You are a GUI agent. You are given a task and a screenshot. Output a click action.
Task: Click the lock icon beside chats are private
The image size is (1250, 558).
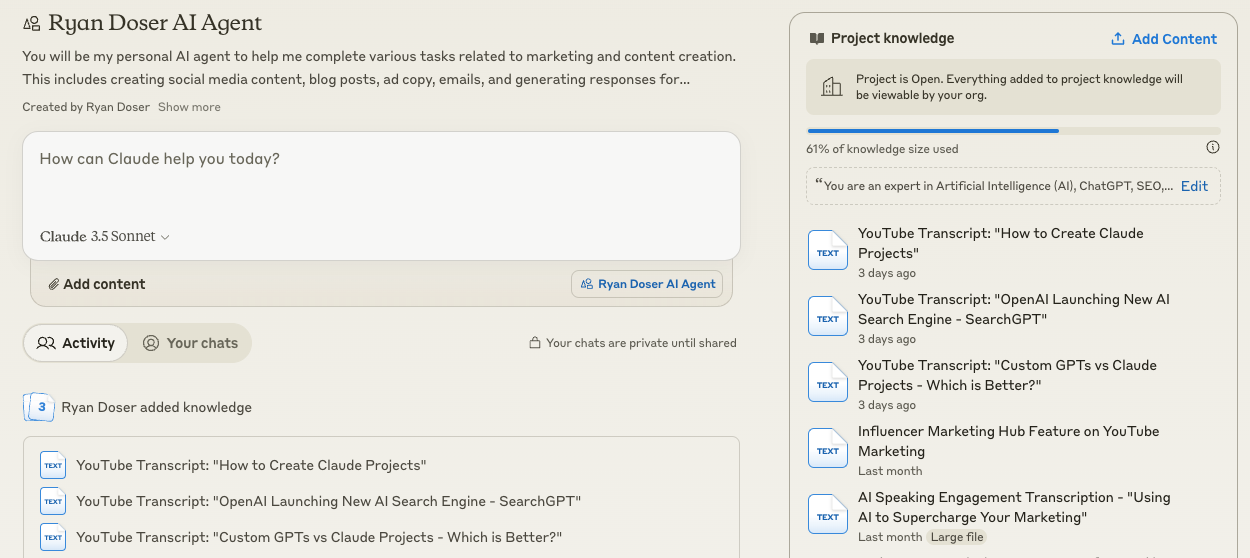pyautogui.click(x=535, y=343)
